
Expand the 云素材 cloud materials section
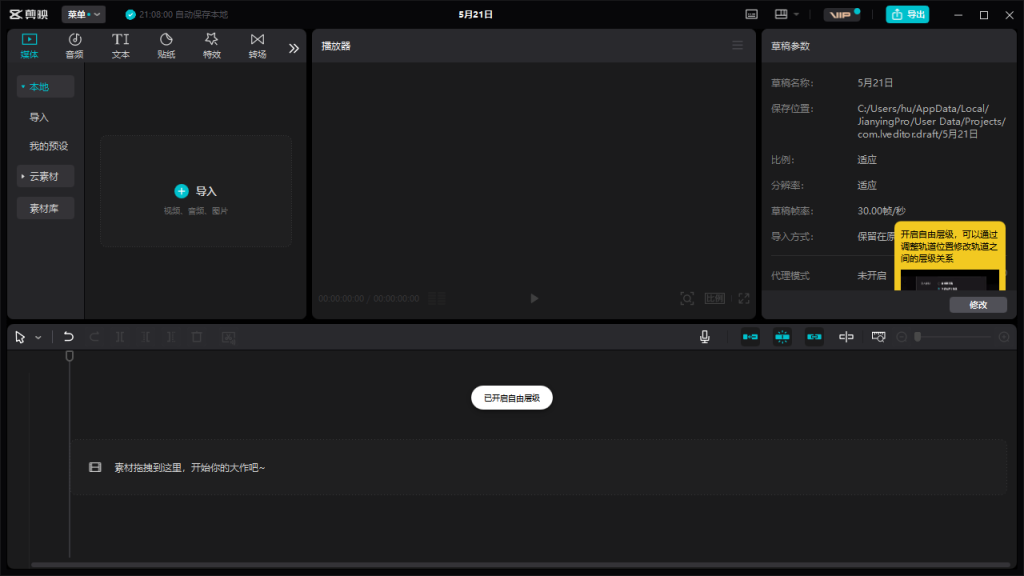[45, 176]
